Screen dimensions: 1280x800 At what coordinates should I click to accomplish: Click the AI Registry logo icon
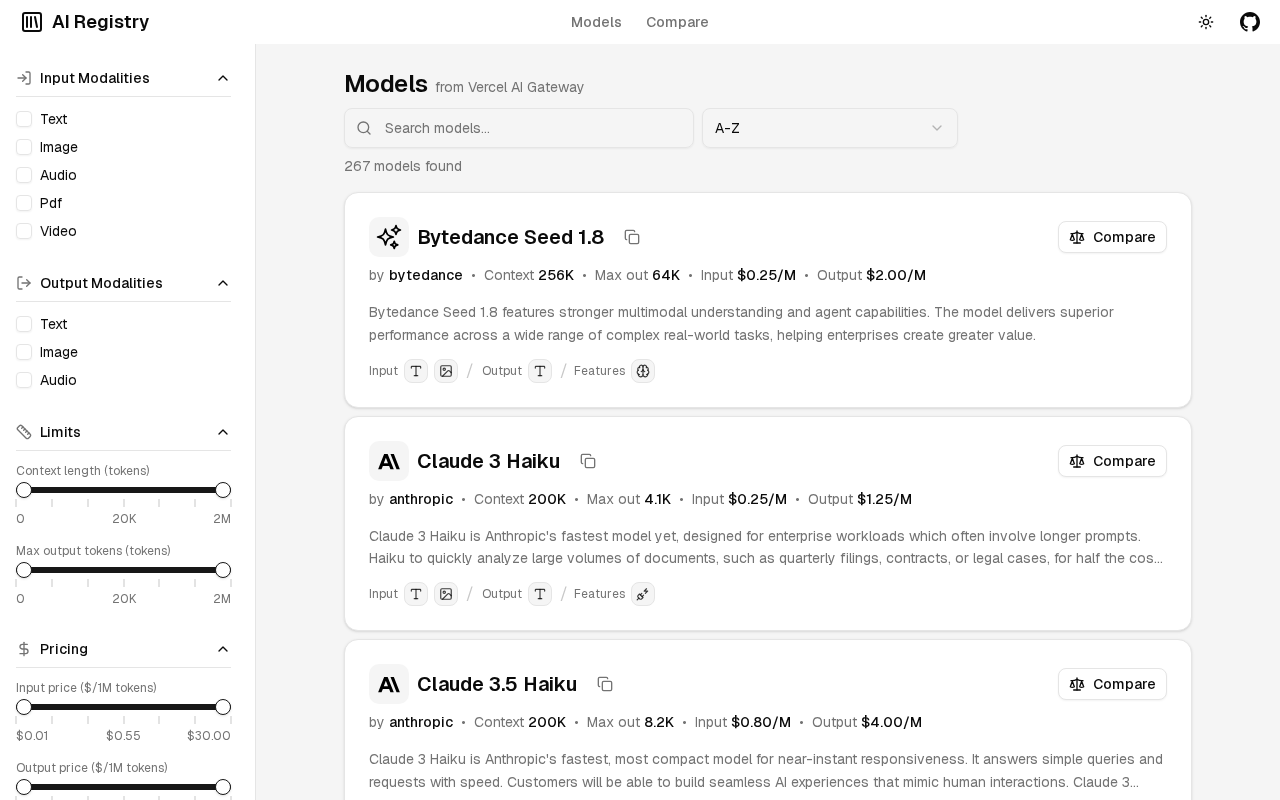click(x=32, y=22)
